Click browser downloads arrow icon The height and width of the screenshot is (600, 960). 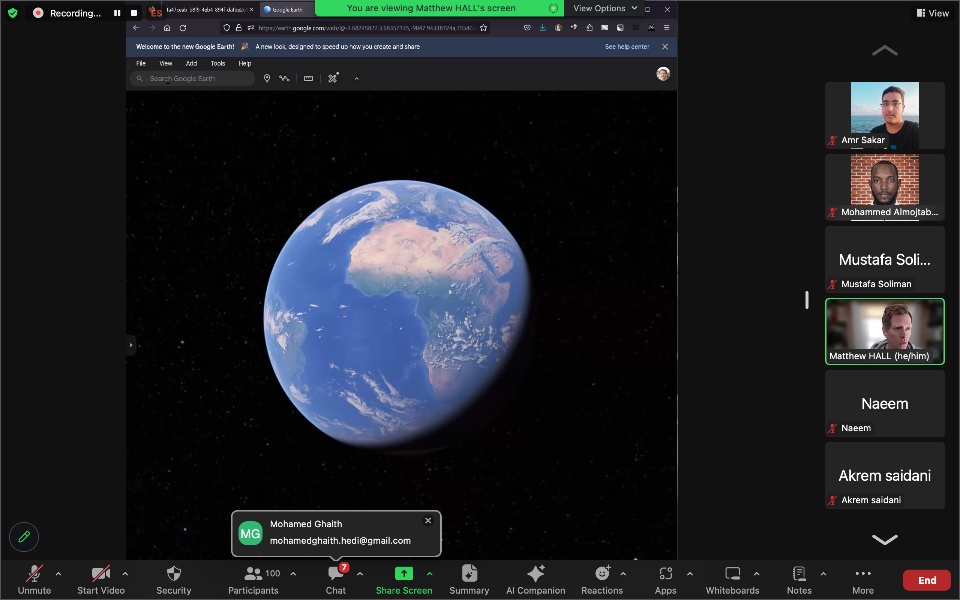coord(542,28)
